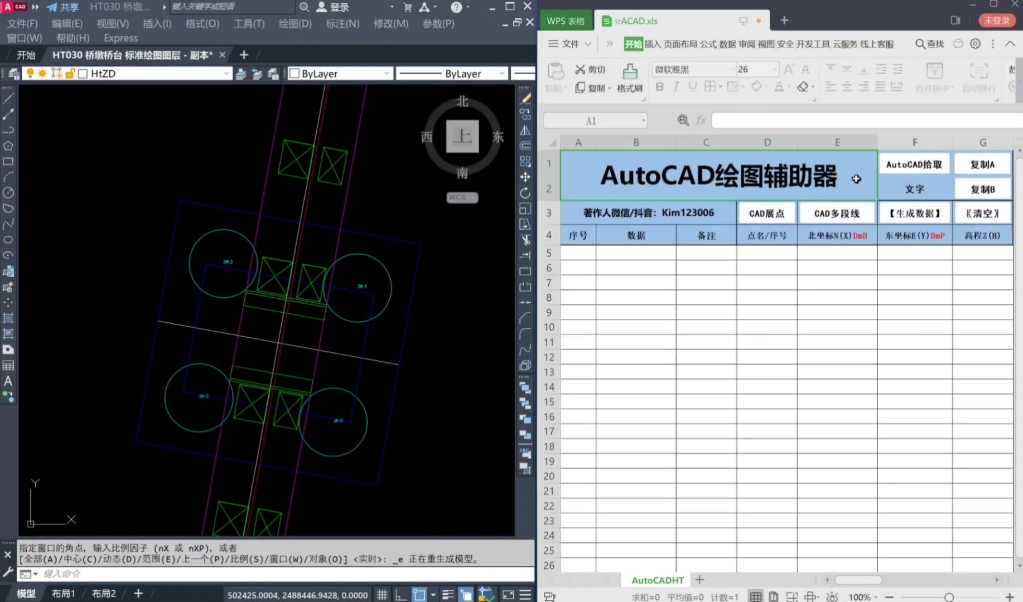Toggle Bold formatting in WPS ribbon
Screen dimensions: 1023x602
coord(659,88)
